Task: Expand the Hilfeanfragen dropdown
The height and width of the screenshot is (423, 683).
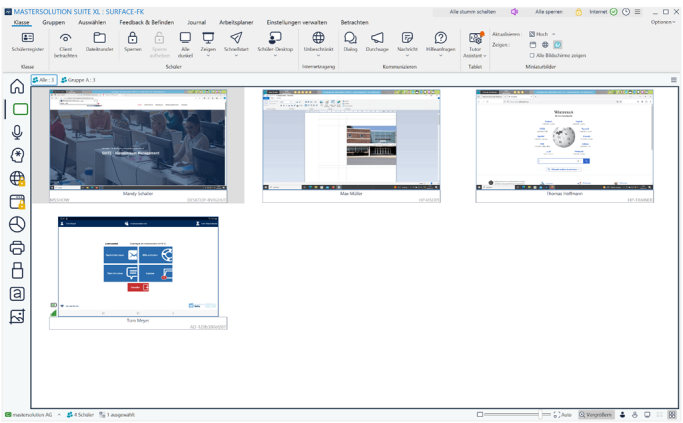Action: pos(440,56)
